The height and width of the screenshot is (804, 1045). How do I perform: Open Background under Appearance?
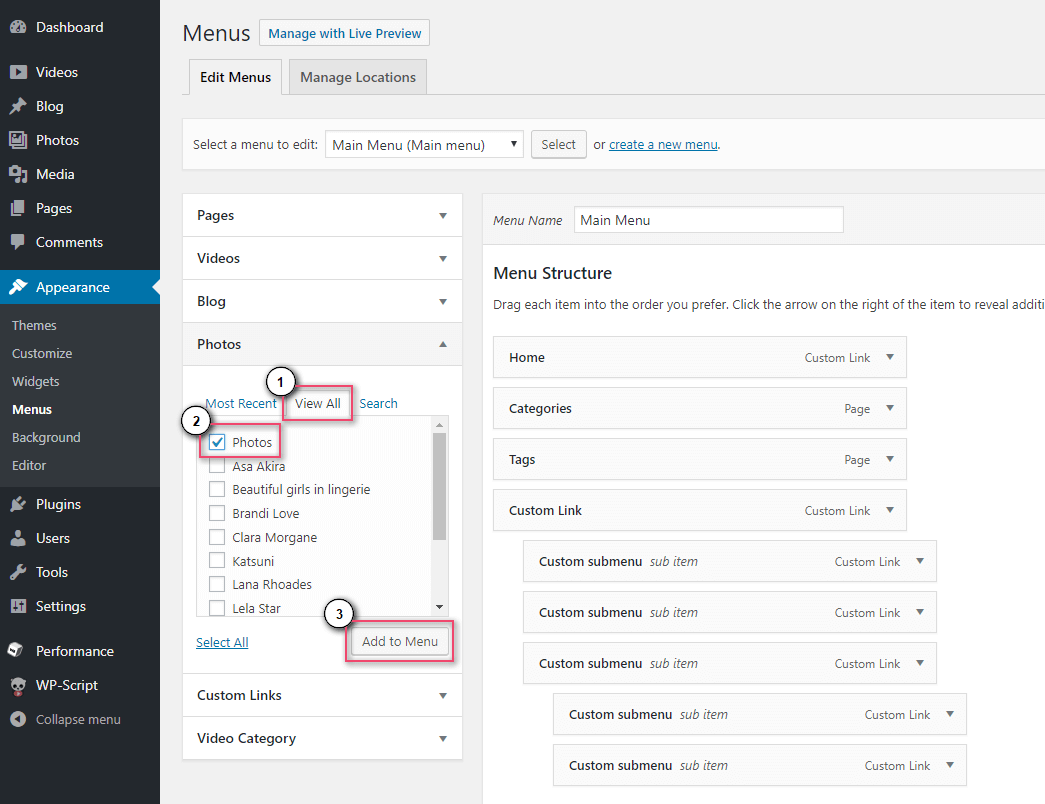46,437
